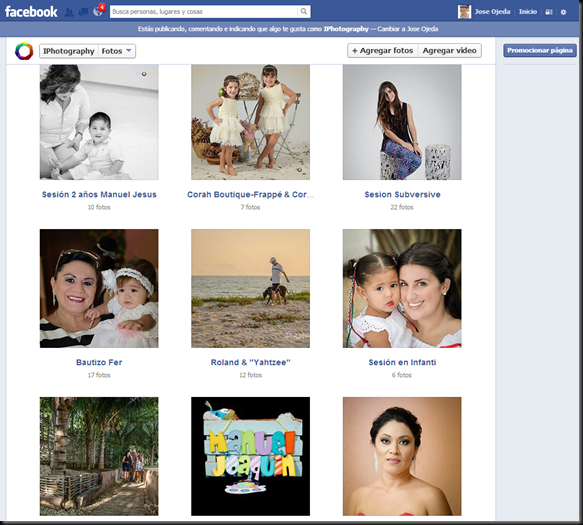The image size is (583, 525).
Task: Click the IPhotography page name button
Action: coord(69,51)
